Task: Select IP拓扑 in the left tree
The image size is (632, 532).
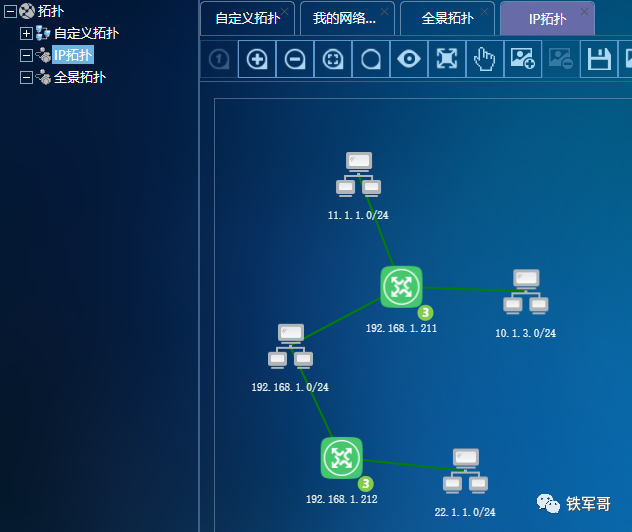Action: 73,55
